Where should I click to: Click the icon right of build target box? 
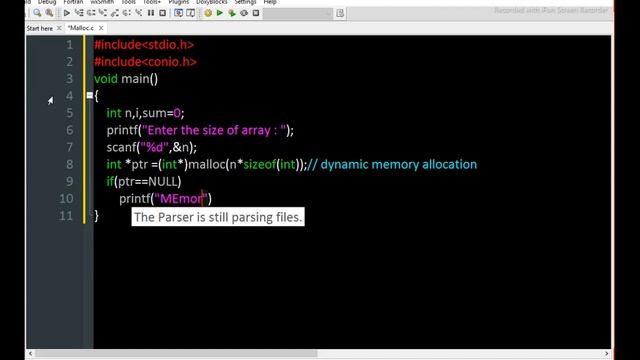pos(340,13)
